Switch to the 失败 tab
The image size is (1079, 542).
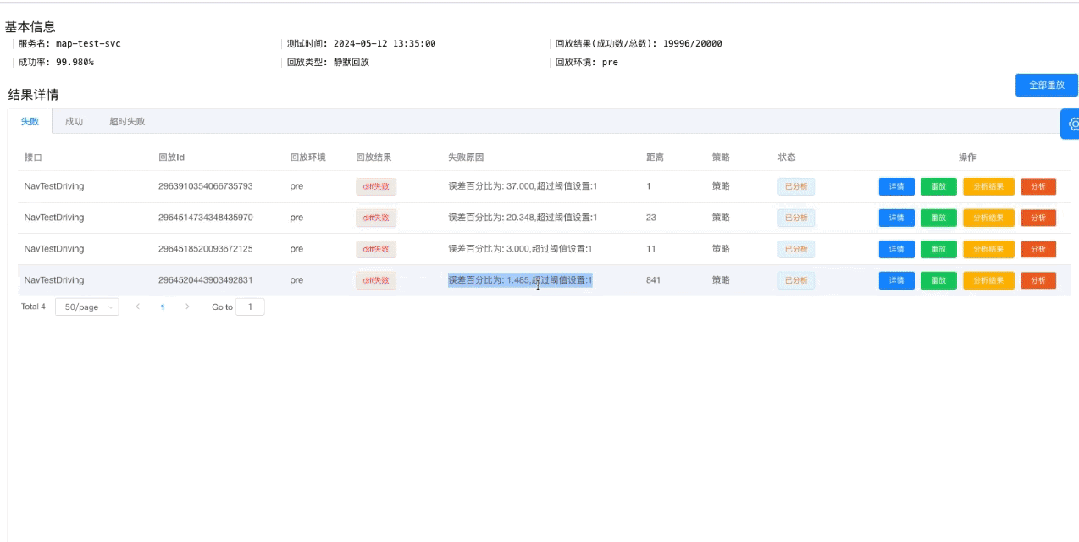click(30, 121)
